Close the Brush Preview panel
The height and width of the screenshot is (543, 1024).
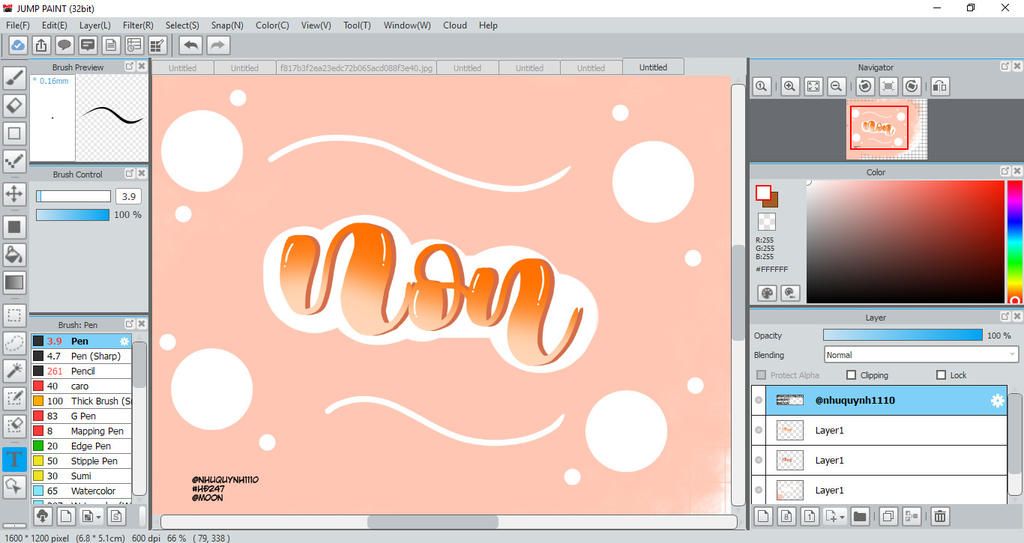click(141, 67)
